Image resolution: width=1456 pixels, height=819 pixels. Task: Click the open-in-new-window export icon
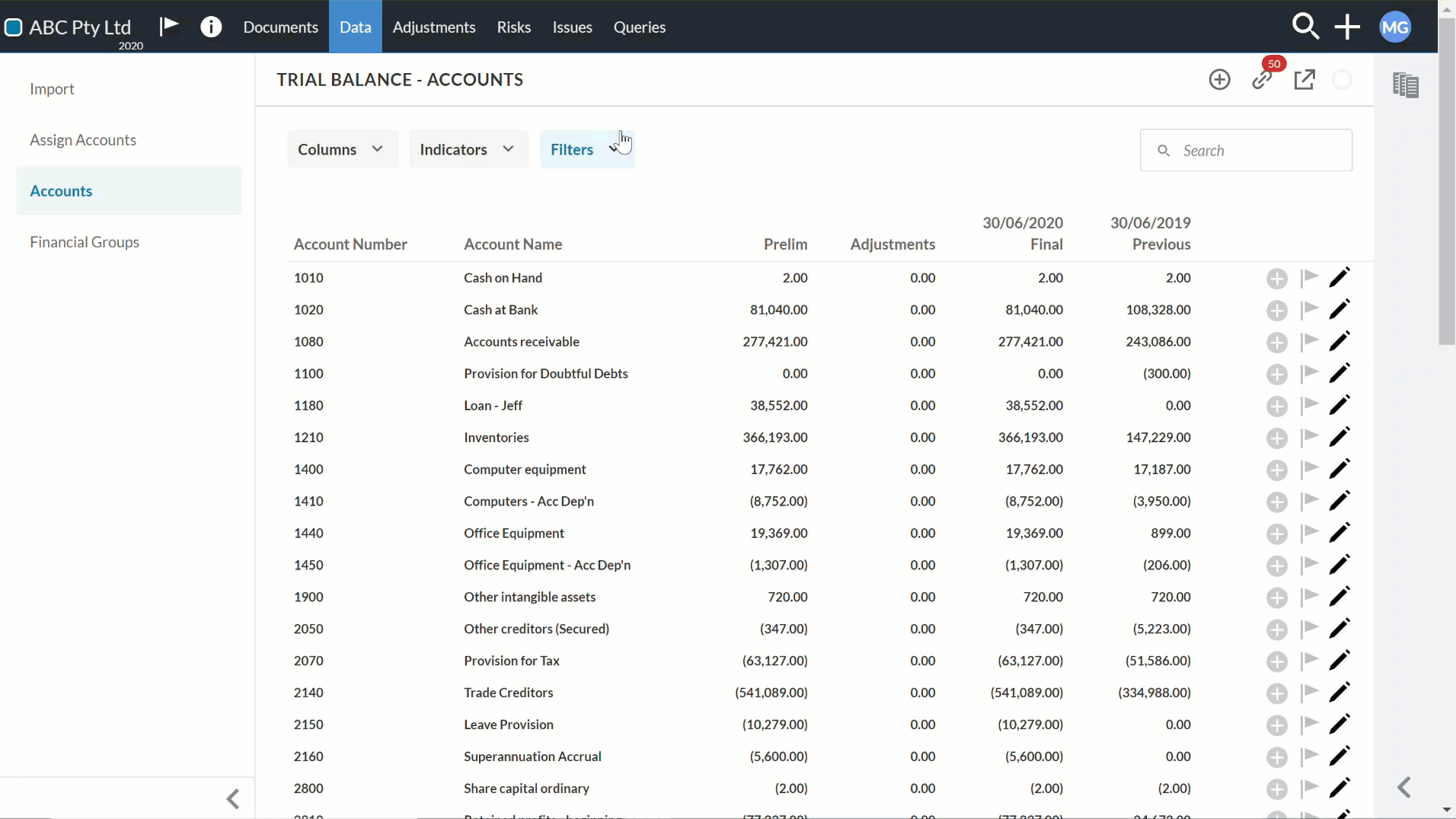click(x=1304, y=79)
